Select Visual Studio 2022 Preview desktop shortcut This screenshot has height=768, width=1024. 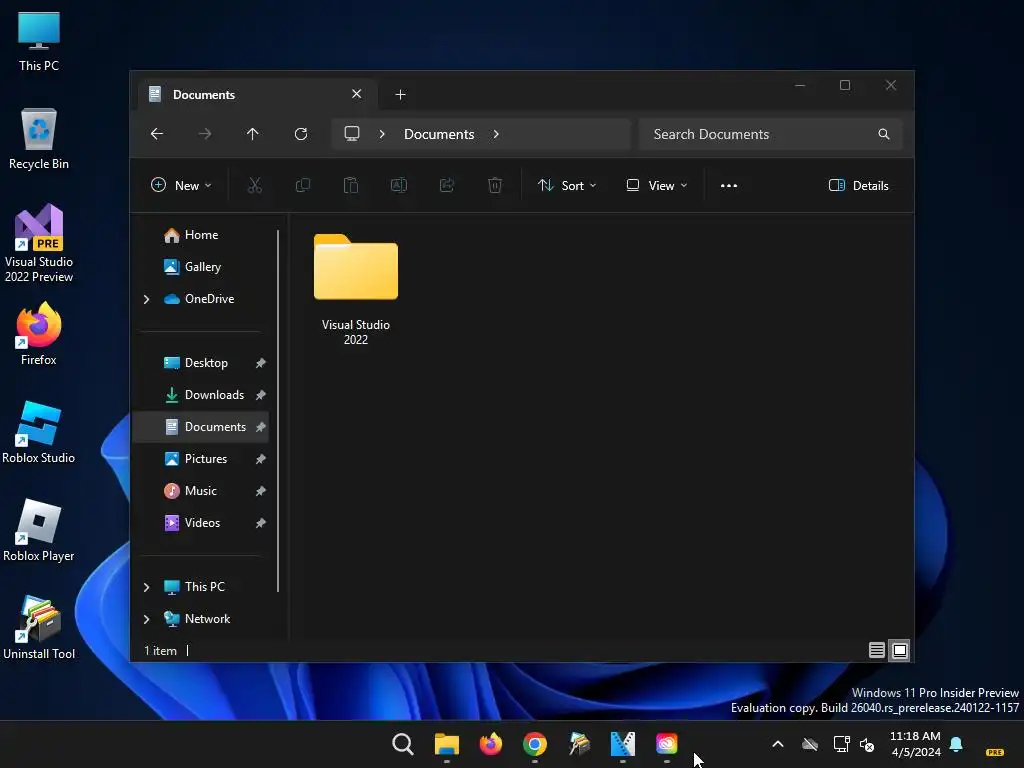(39, 244)
